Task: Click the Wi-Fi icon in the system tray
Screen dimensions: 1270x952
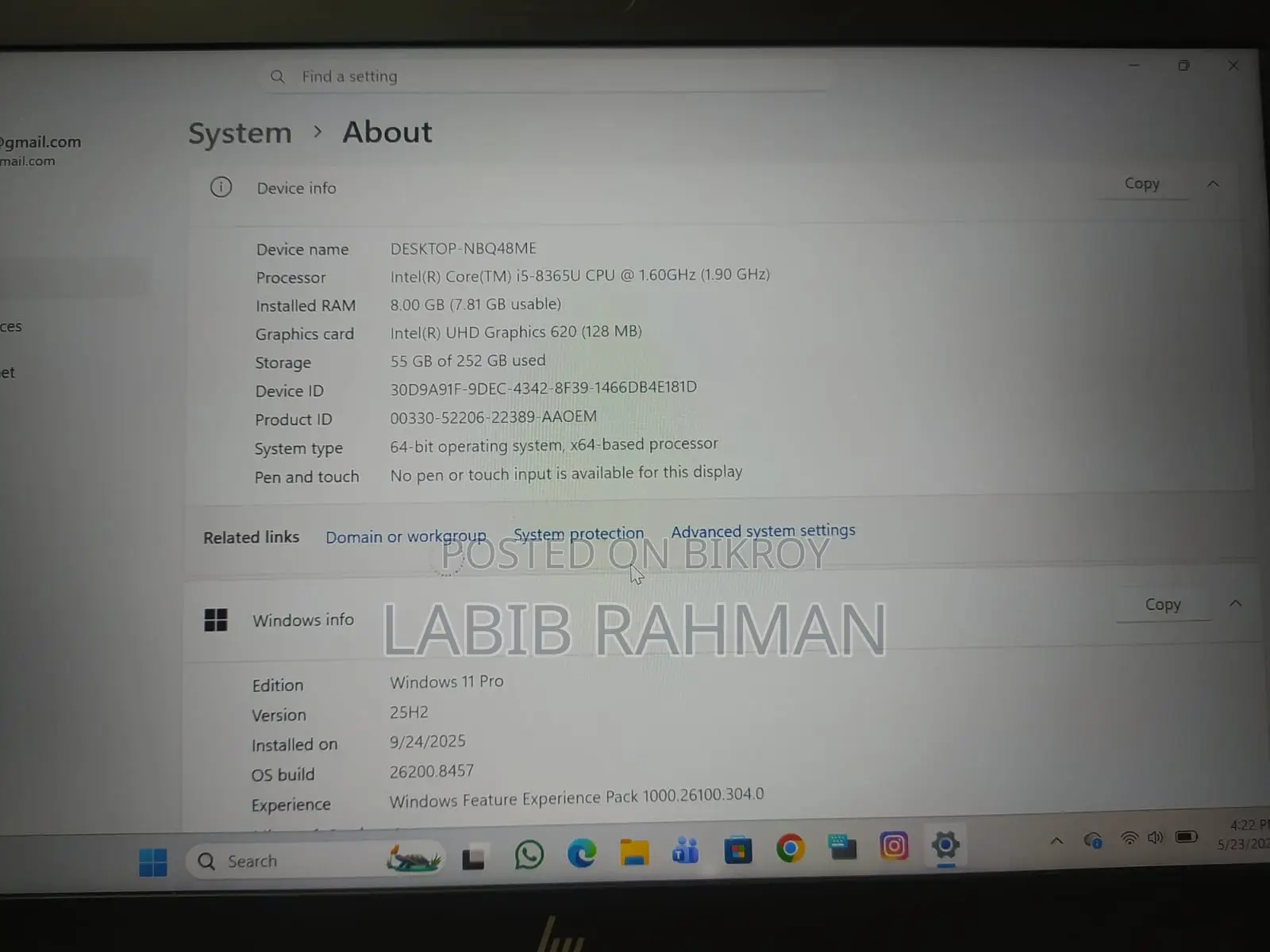Action: click(1129, 839)
